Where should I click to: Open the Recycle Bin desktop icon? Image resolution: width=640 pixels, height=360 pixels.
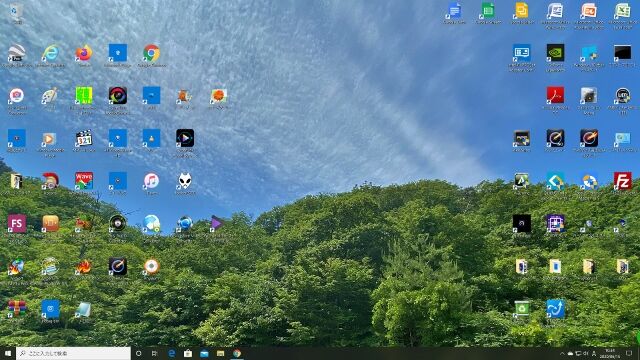coord(16,11)
